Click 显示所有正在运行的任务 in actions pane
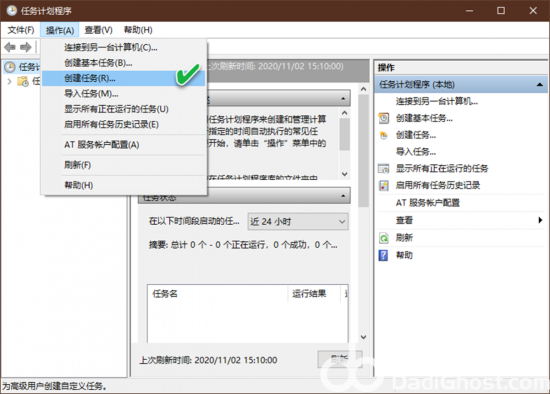This screenshot has width=550, height=394. click(x=442, y=169)
